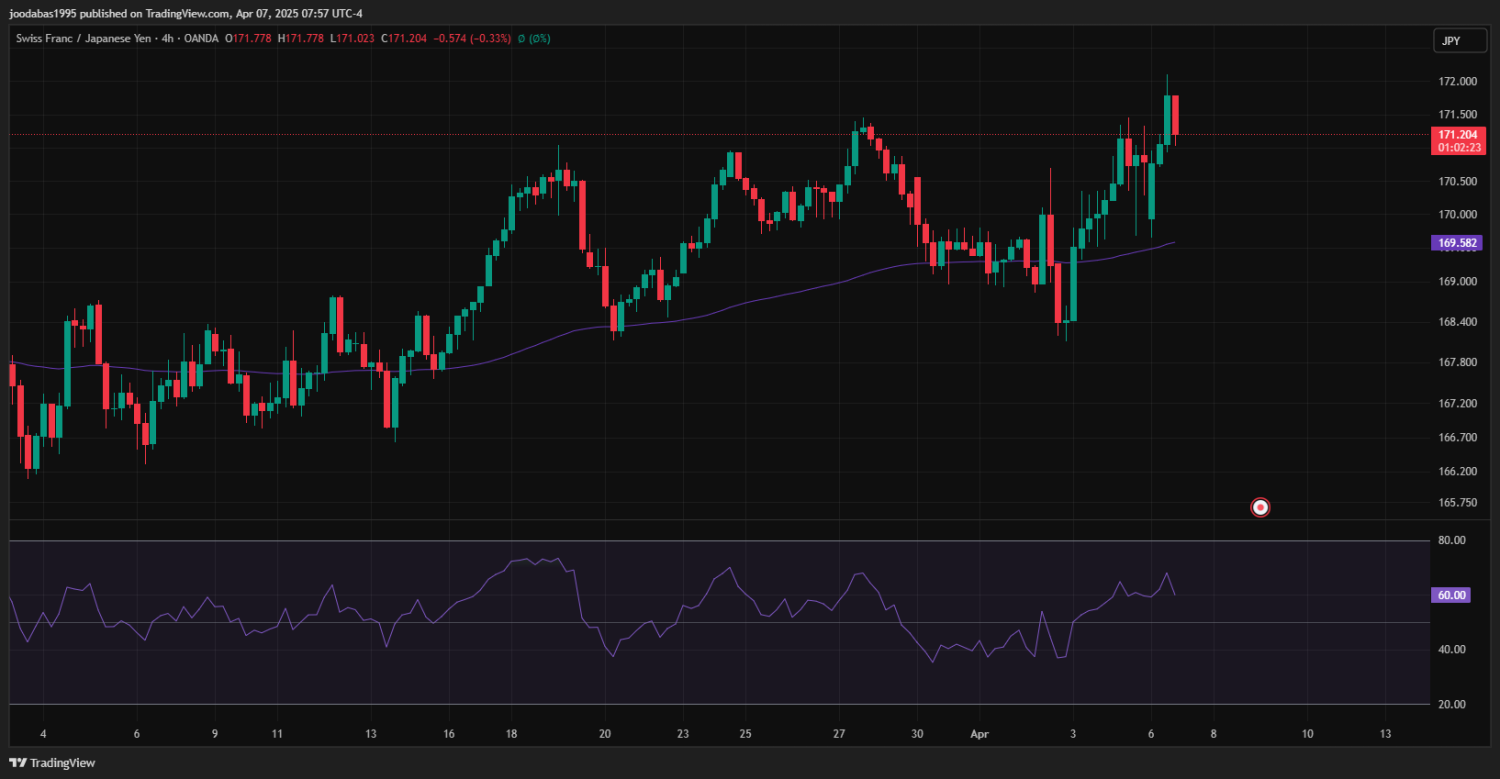1500x779 pixels.
Task: Click the −0.574 (−0.33%) change value
Action: (x=476, y=38)
